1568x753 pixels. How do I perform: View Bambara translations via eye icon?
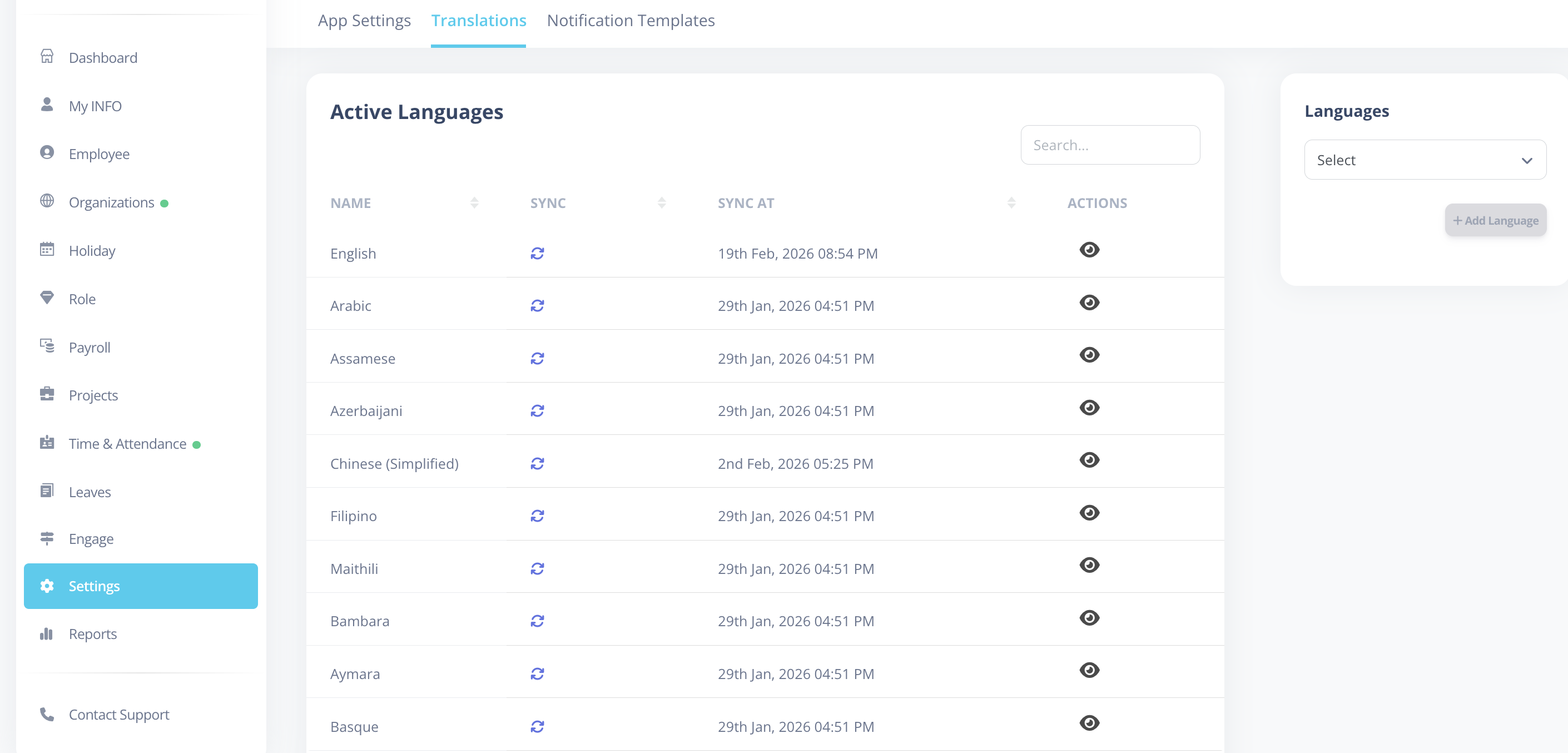pyautogui.click(x=1089, y=618)
